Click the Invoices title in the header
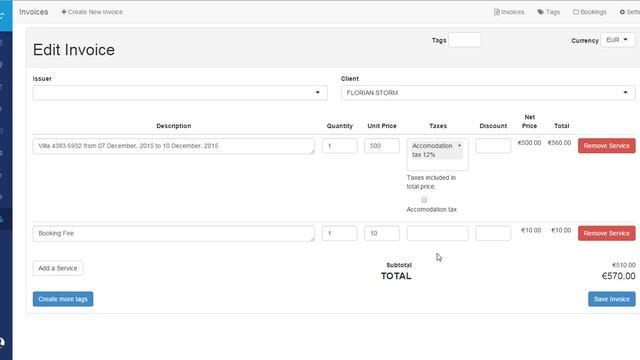The width and height of the screenshot is (640, 360). click(33, 12)
